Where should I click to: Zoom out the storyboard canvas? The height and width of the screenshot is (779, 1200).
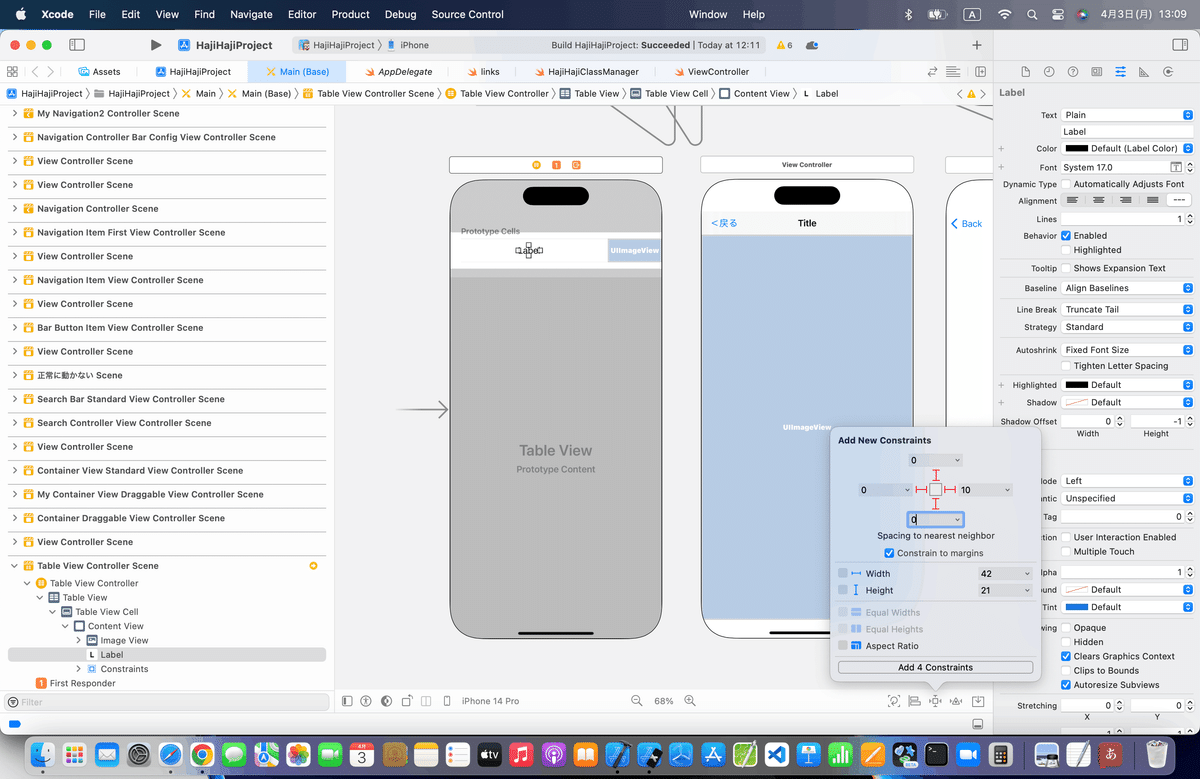click(x=636, y=701)
